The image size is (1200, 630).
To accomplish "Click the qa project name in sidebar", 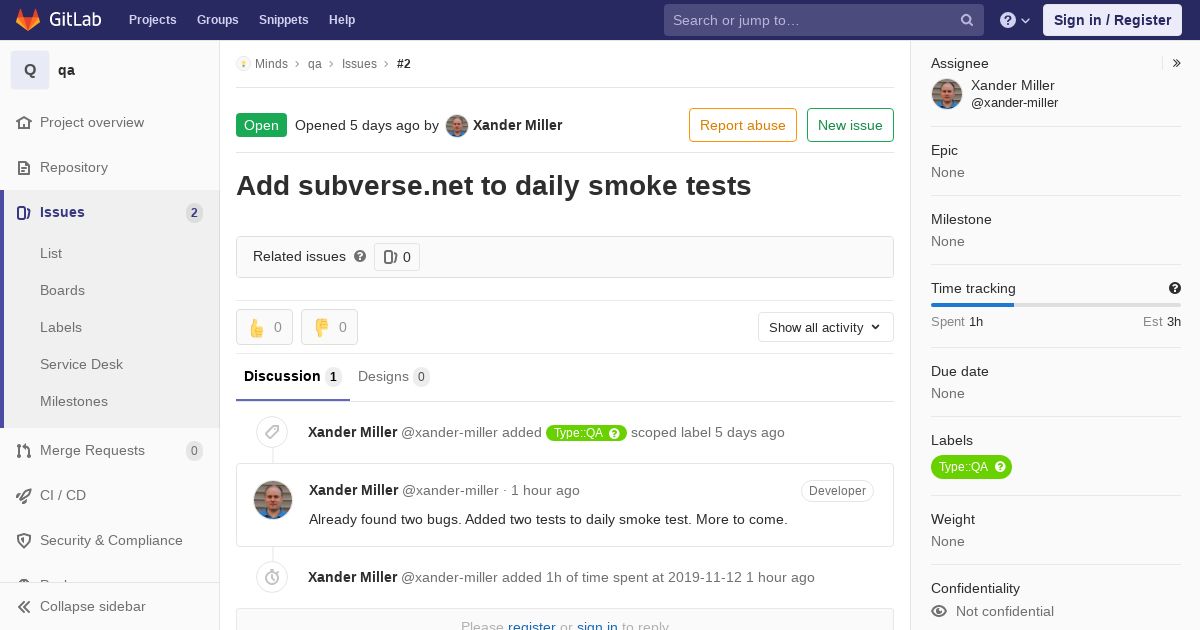I will click(x=66, y=70).
